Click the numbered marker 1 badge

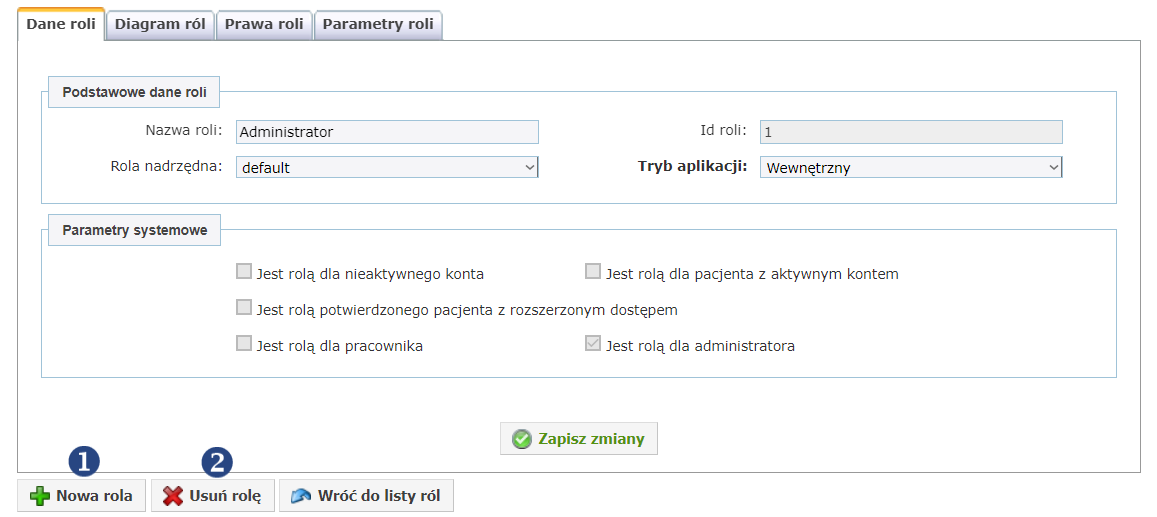(x=83, y=462)
